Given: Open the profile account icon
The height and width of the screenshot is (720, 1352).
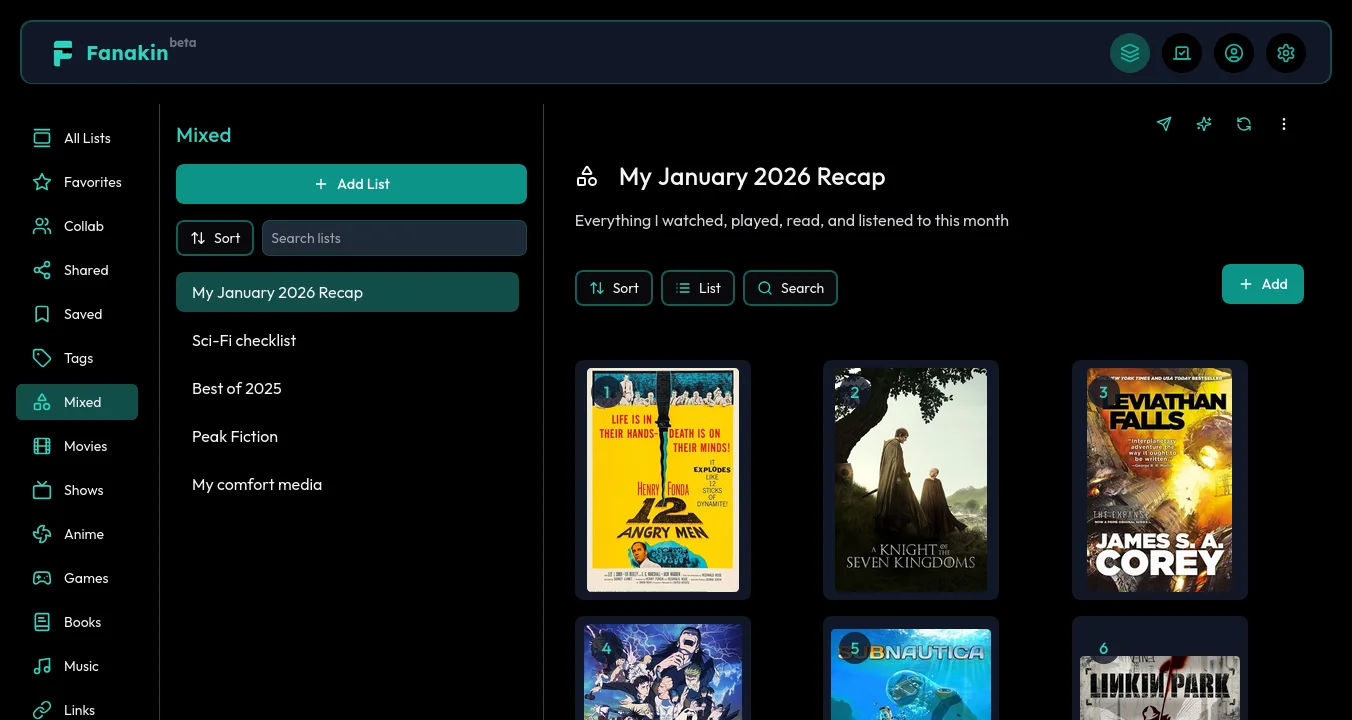Looking at the screenshot, I should [x=1234, y=53].
